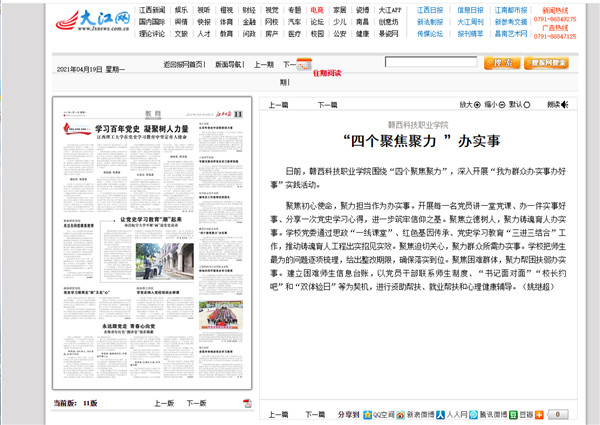
Task: Go to next article via bottom 下一篇
Action: point(315,414)
